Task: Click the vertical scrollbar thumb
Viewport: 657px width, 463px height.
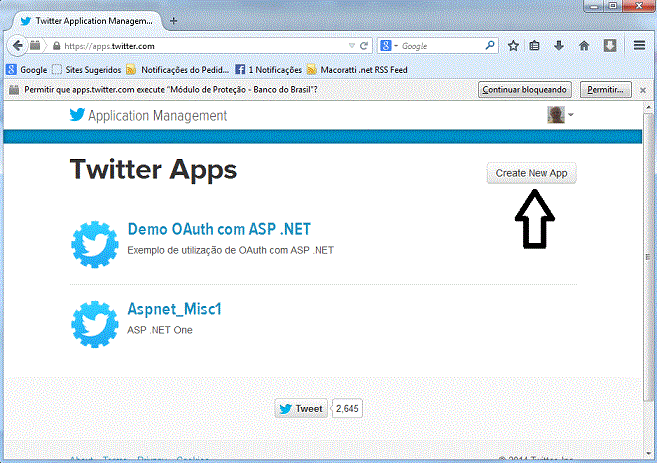Action: (648, 256)
